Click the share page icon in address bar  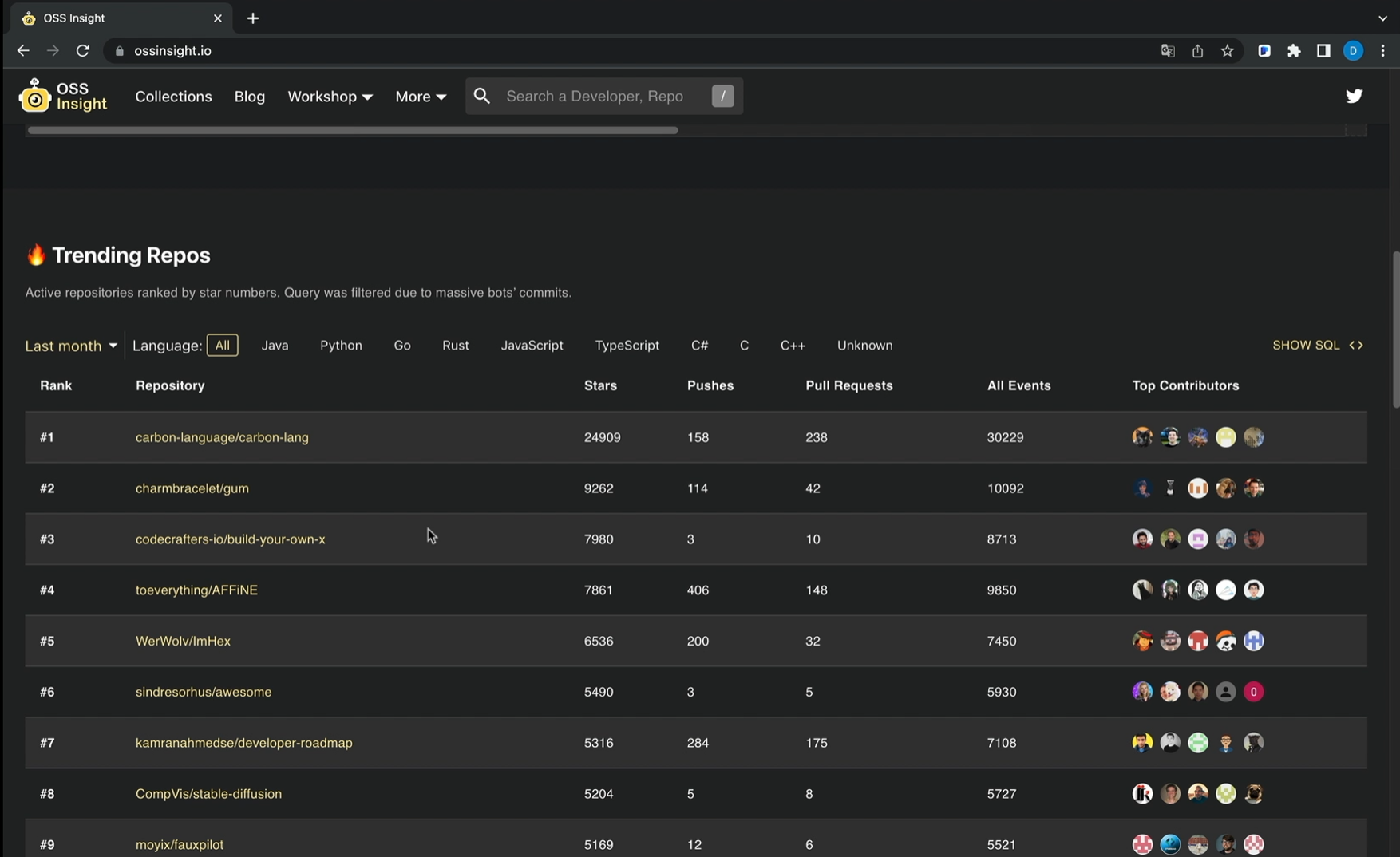point(1197,51)
